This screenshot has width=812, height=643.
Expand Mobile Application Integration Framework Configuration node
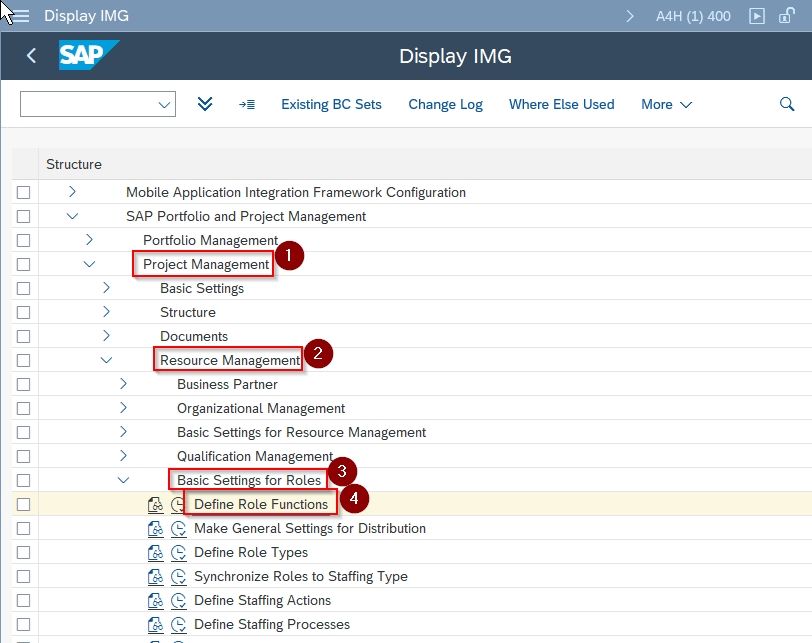(72, 192)
